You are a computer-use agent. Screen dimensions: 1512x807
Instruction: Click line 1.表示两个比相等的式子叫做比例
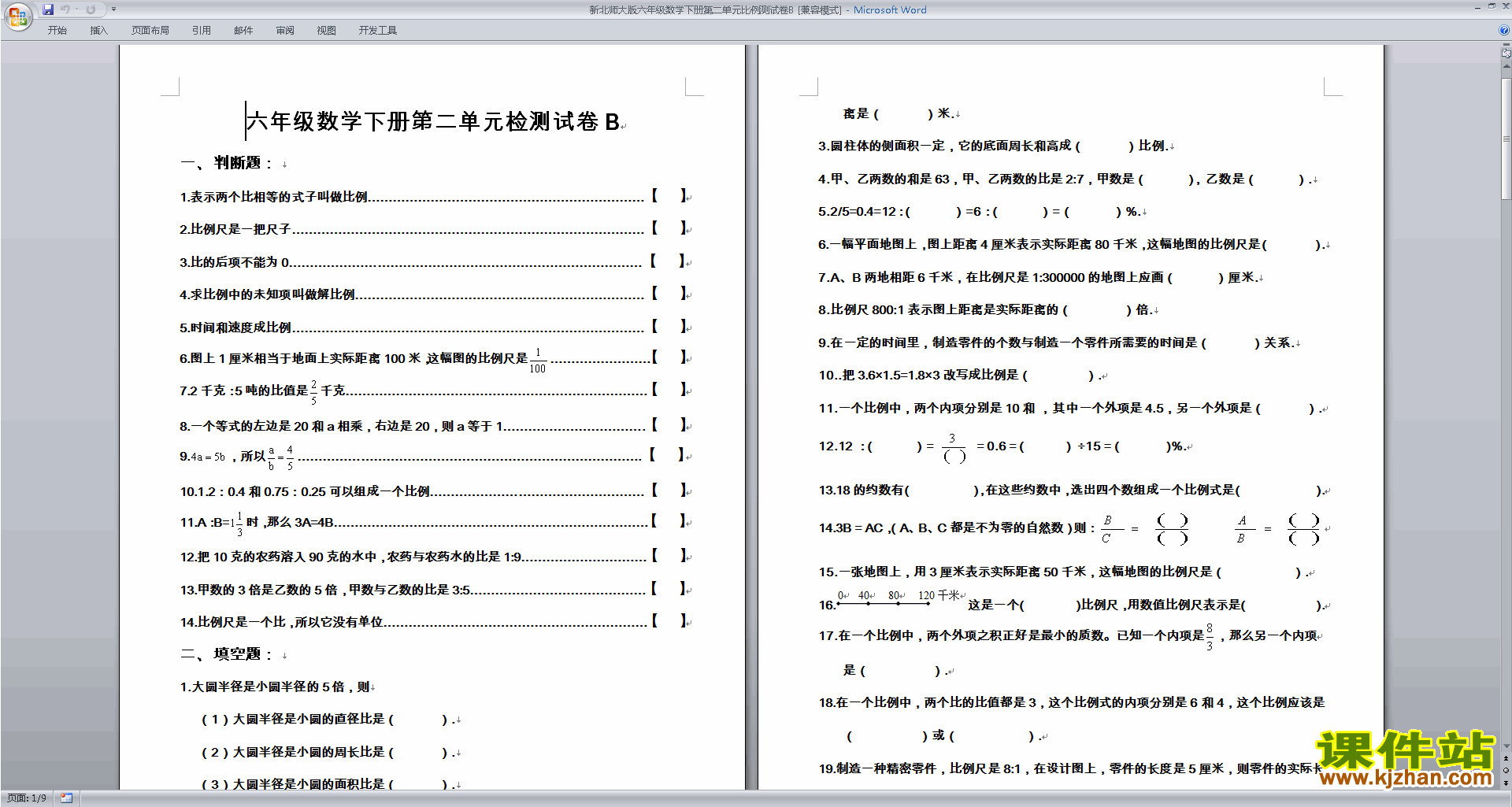(x=435, y=196)
